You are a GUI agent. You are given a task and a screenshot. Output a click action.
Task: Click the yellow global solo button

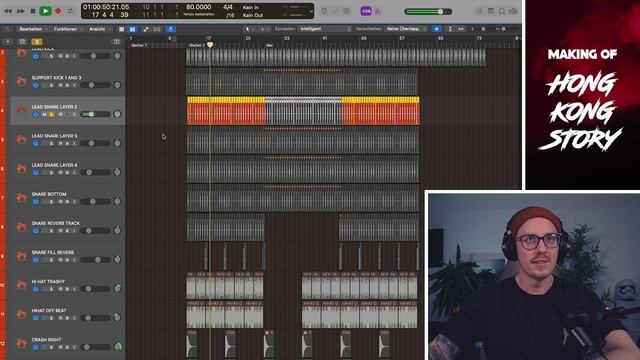click(37, 42)
